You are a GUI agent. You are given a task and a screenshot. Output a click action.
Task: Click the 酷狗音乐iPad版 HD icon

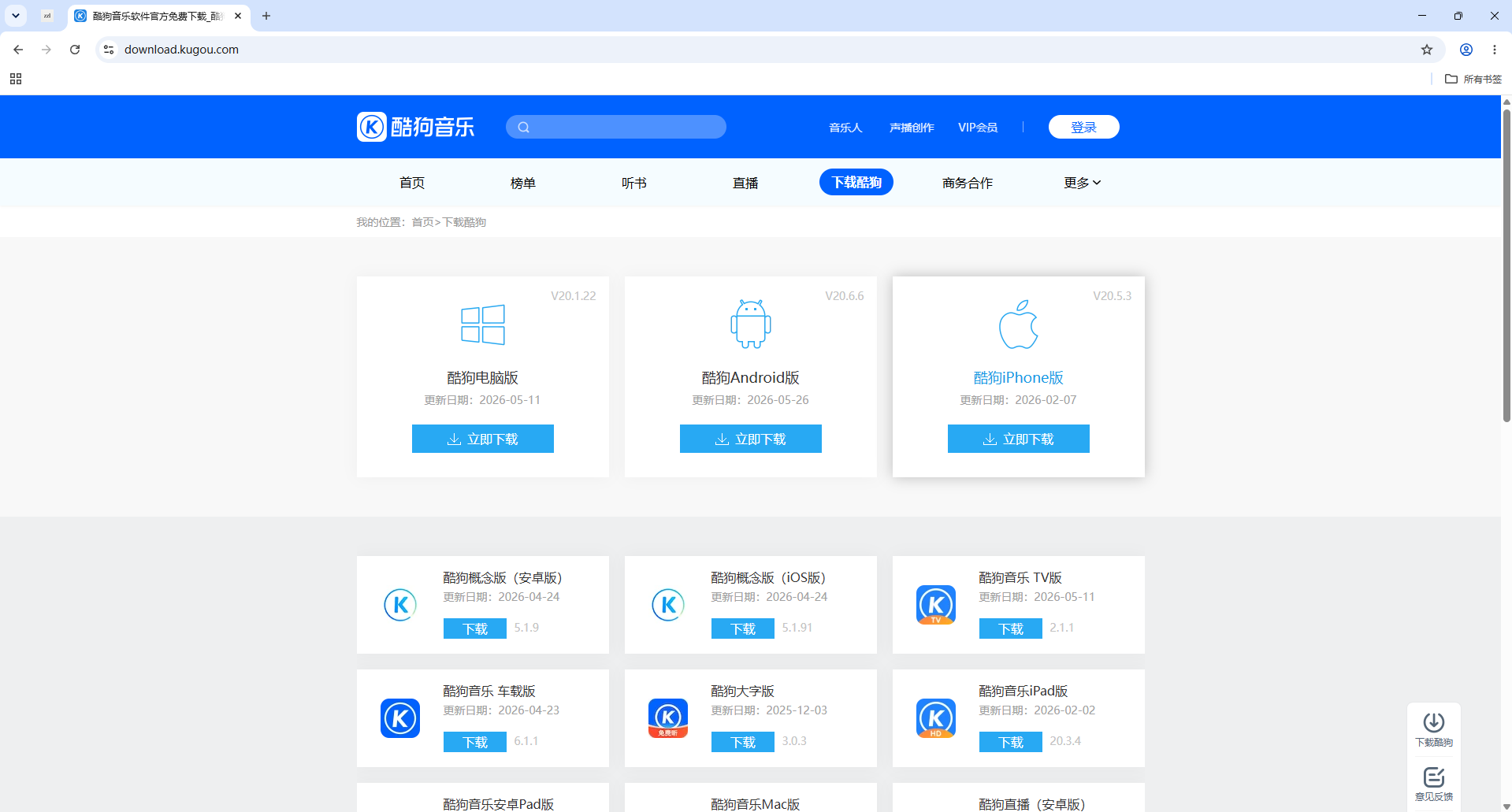click(x=936, y=718)
